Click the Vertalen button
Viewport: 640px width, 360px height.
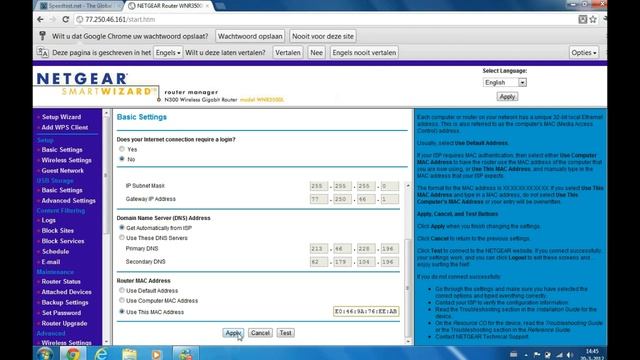point(288,52)
